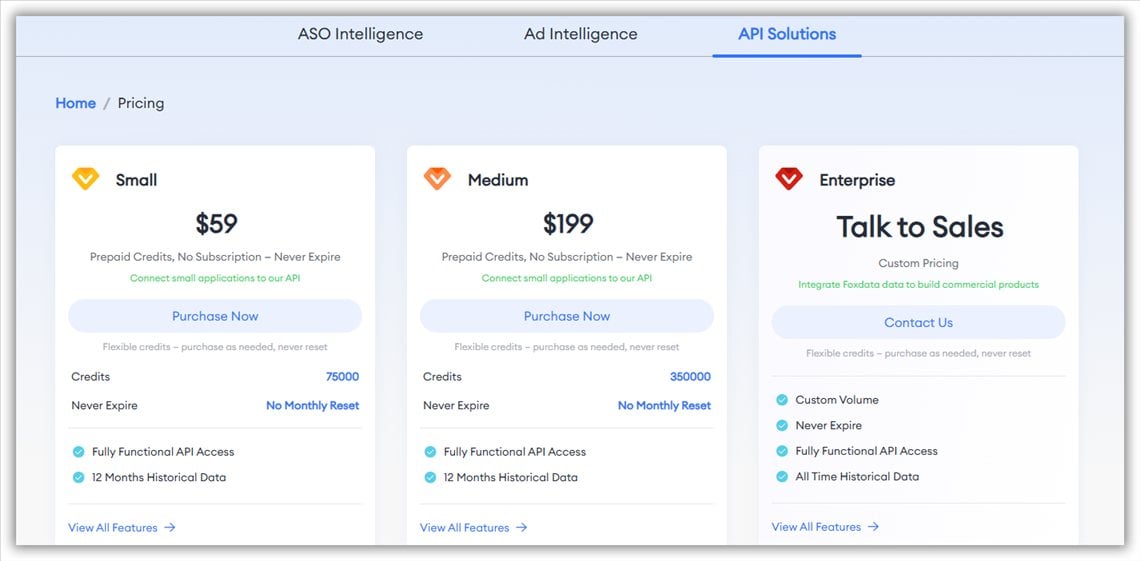The image size is (1140, 561).
Task: Click Medium plan Prepaid Credits description
Action: pos(567,257)
